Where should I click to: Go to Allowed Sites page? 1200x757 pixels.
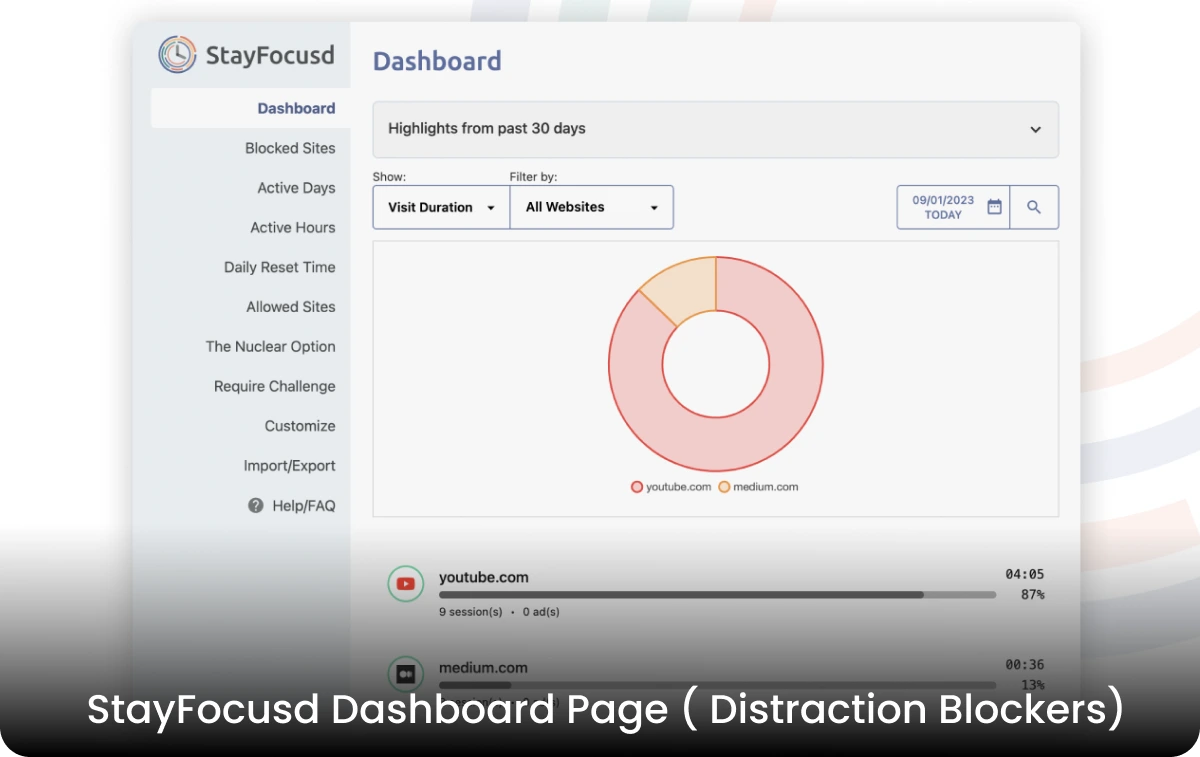291,307
